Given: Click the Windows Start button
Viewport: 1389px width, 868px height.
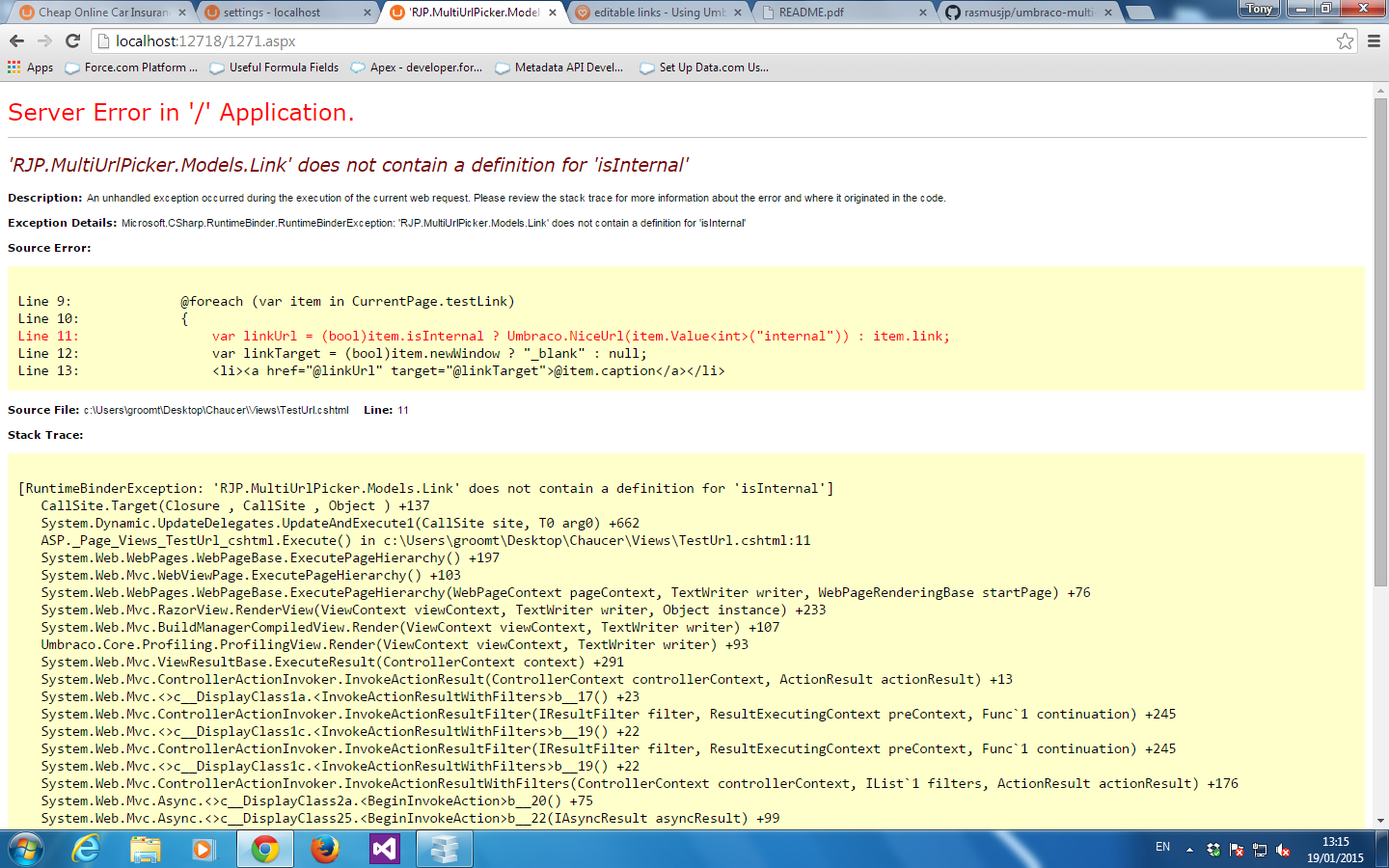Looking at the screenshot, I should pyautogui.click(x=26, y=850).
